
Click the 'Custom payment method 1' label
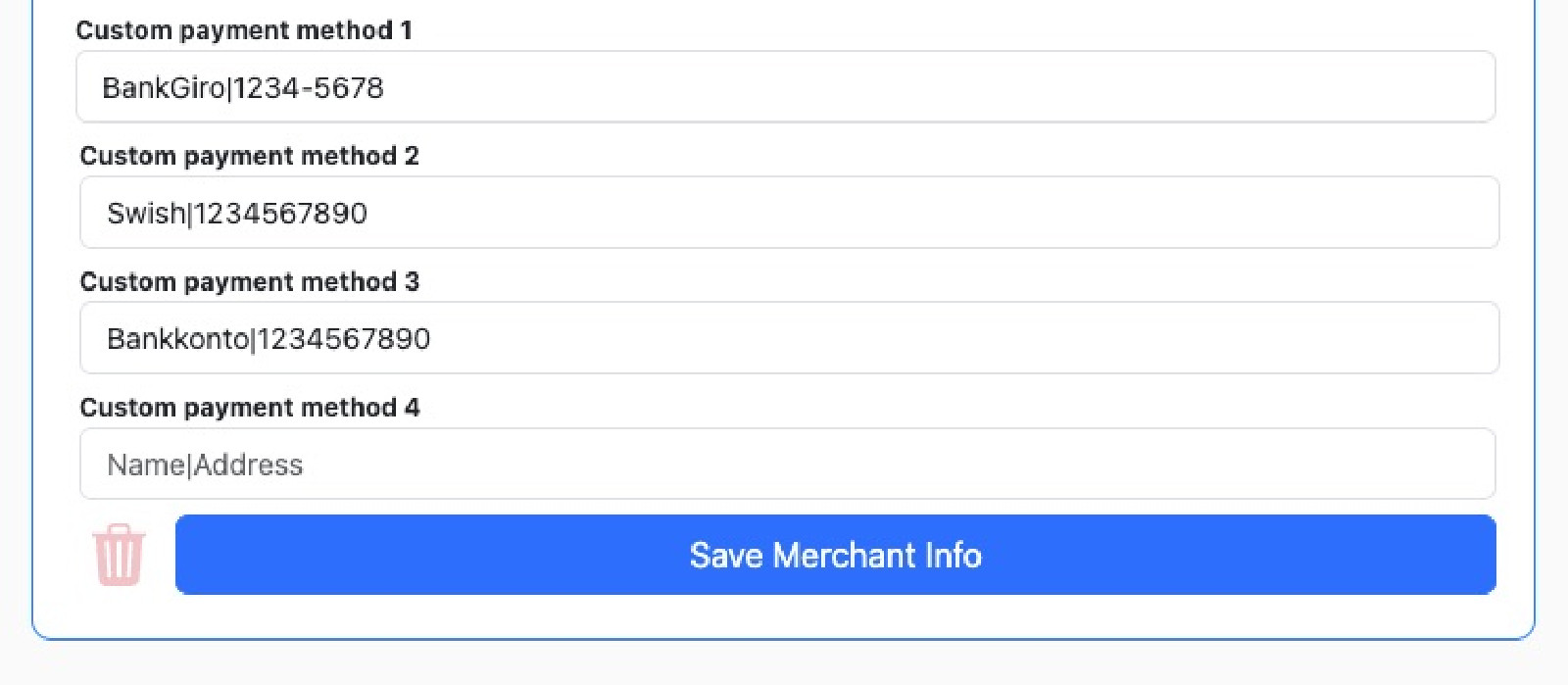(x=244, y=30)
